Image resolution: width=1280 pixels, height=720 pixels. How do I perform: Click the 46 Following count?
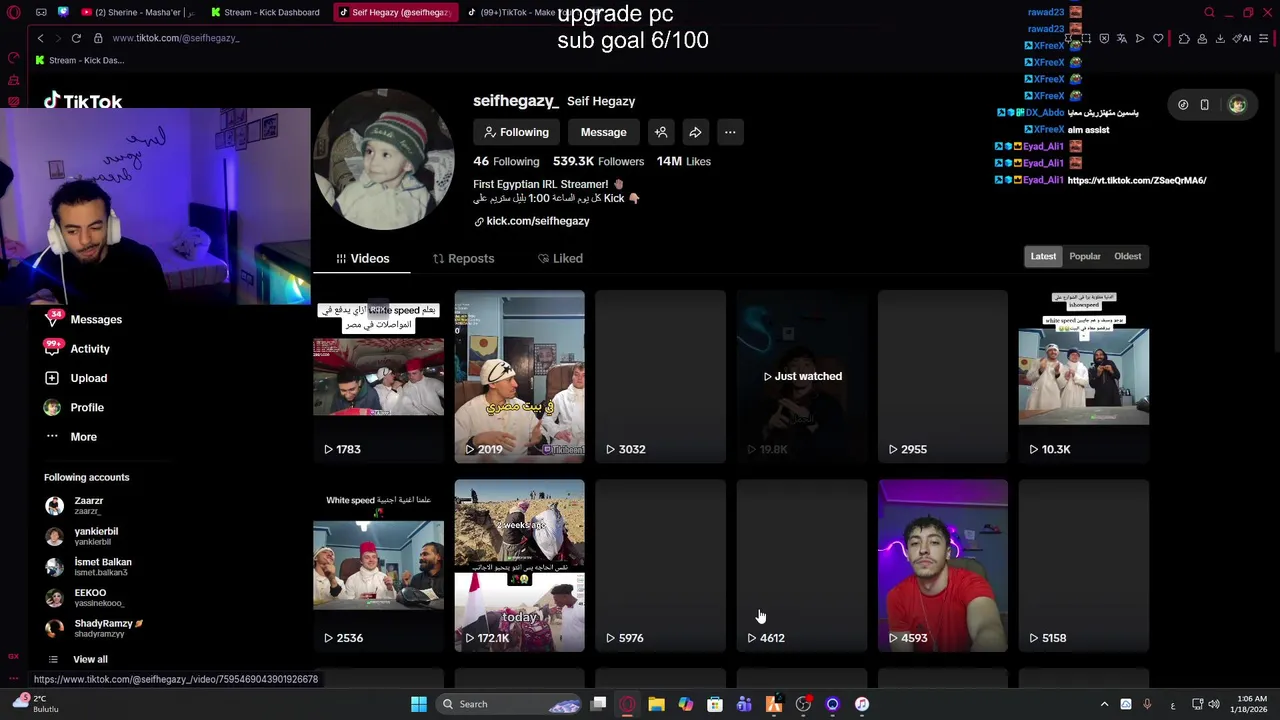(506, 161)
